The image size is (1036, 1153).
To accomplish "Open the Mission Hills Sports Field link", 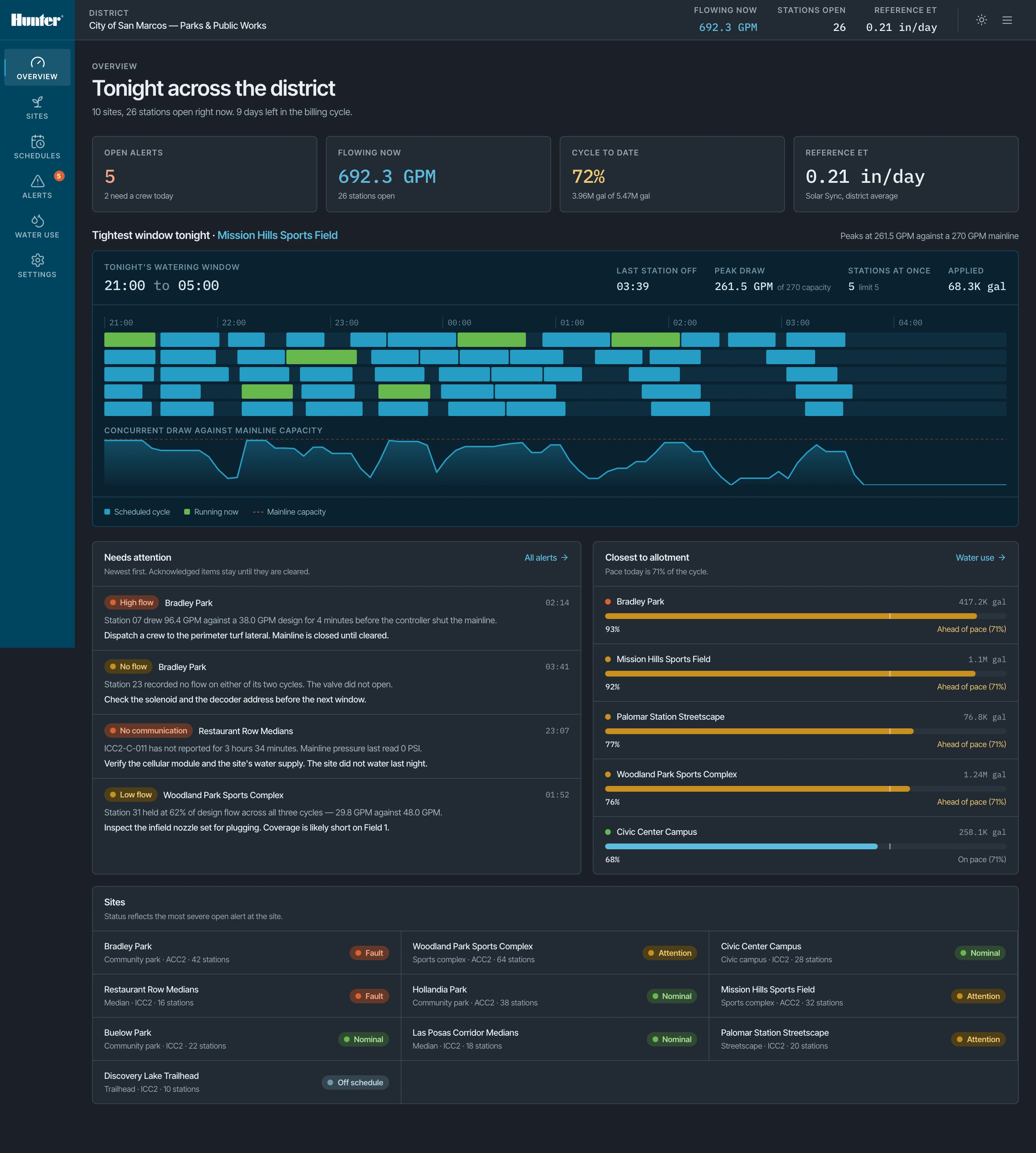I will [277, 235].
